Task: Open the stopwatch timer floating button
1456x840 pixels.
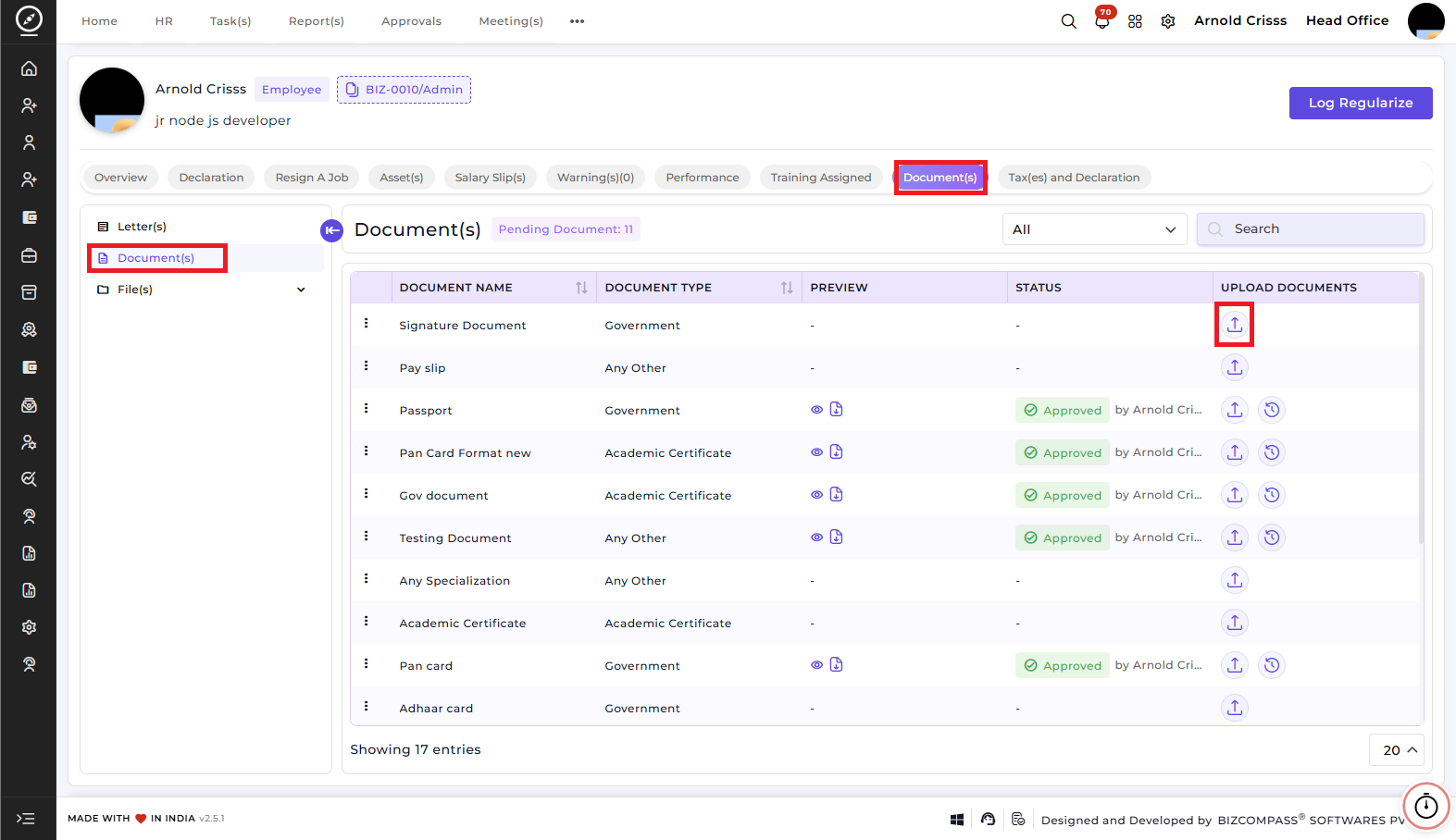Action: point(1426,807)
